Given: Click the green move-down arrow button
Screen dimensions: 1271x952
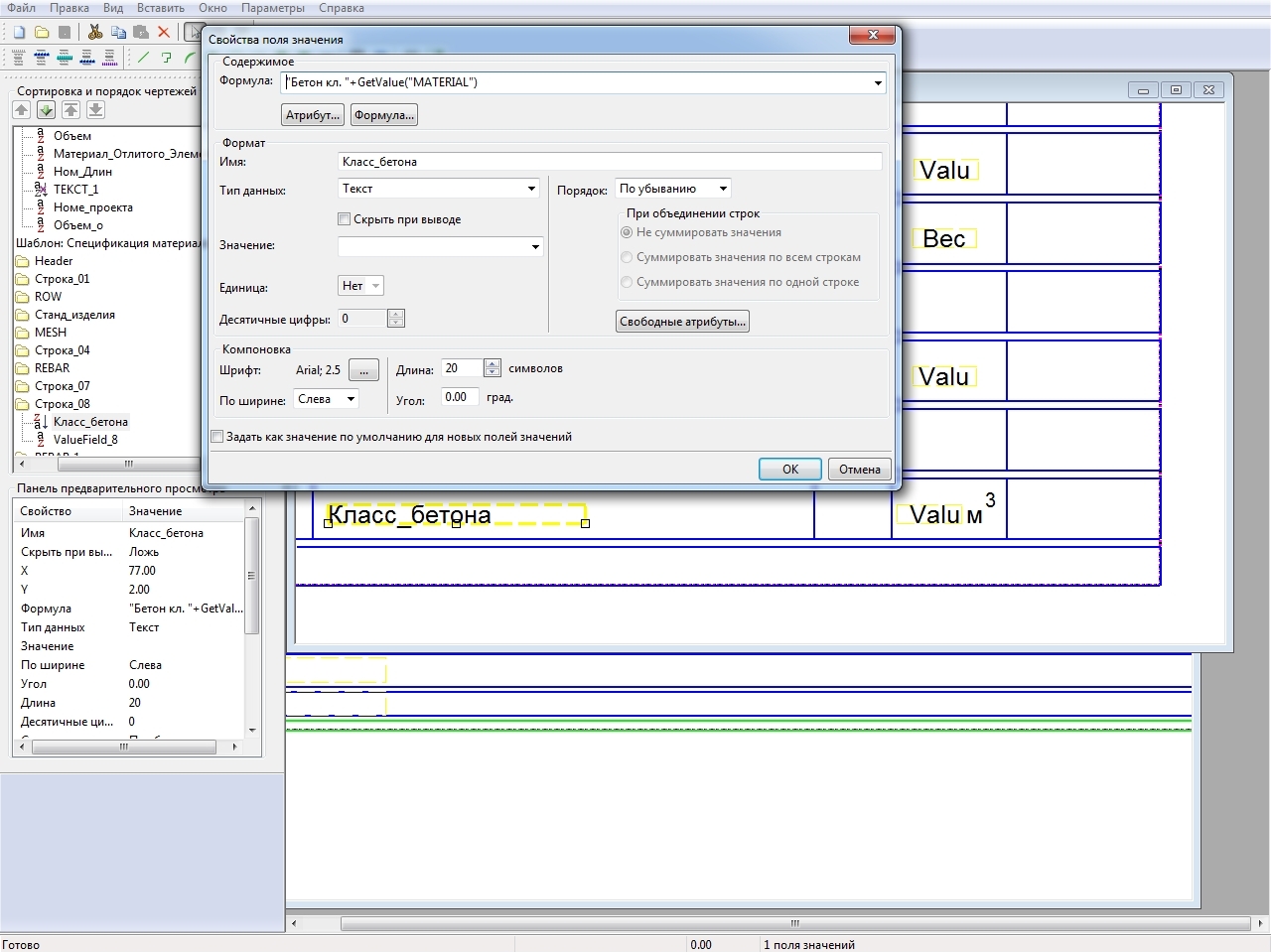Looking at the screenshot, I should [46, 110].
